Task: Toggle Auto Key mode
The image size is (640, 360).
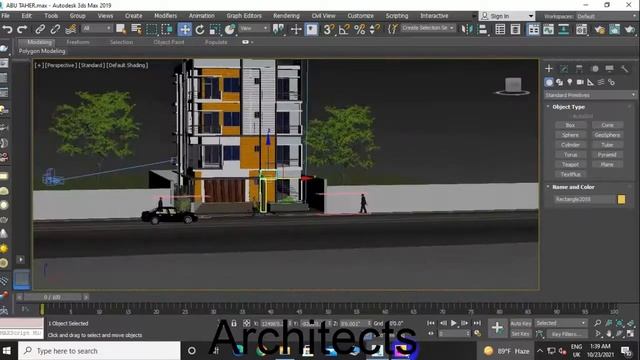Action: [521, 323]
